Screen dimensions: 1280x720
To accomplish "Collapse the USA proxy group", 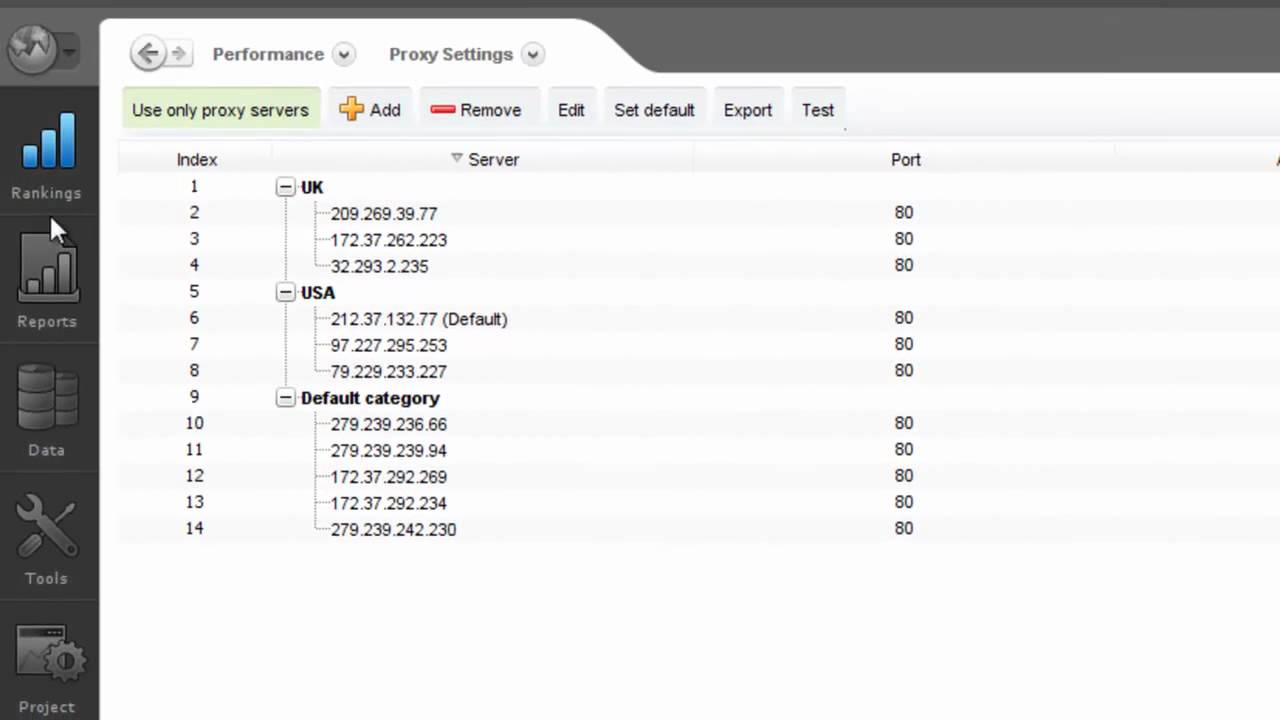I will [286, 293].
